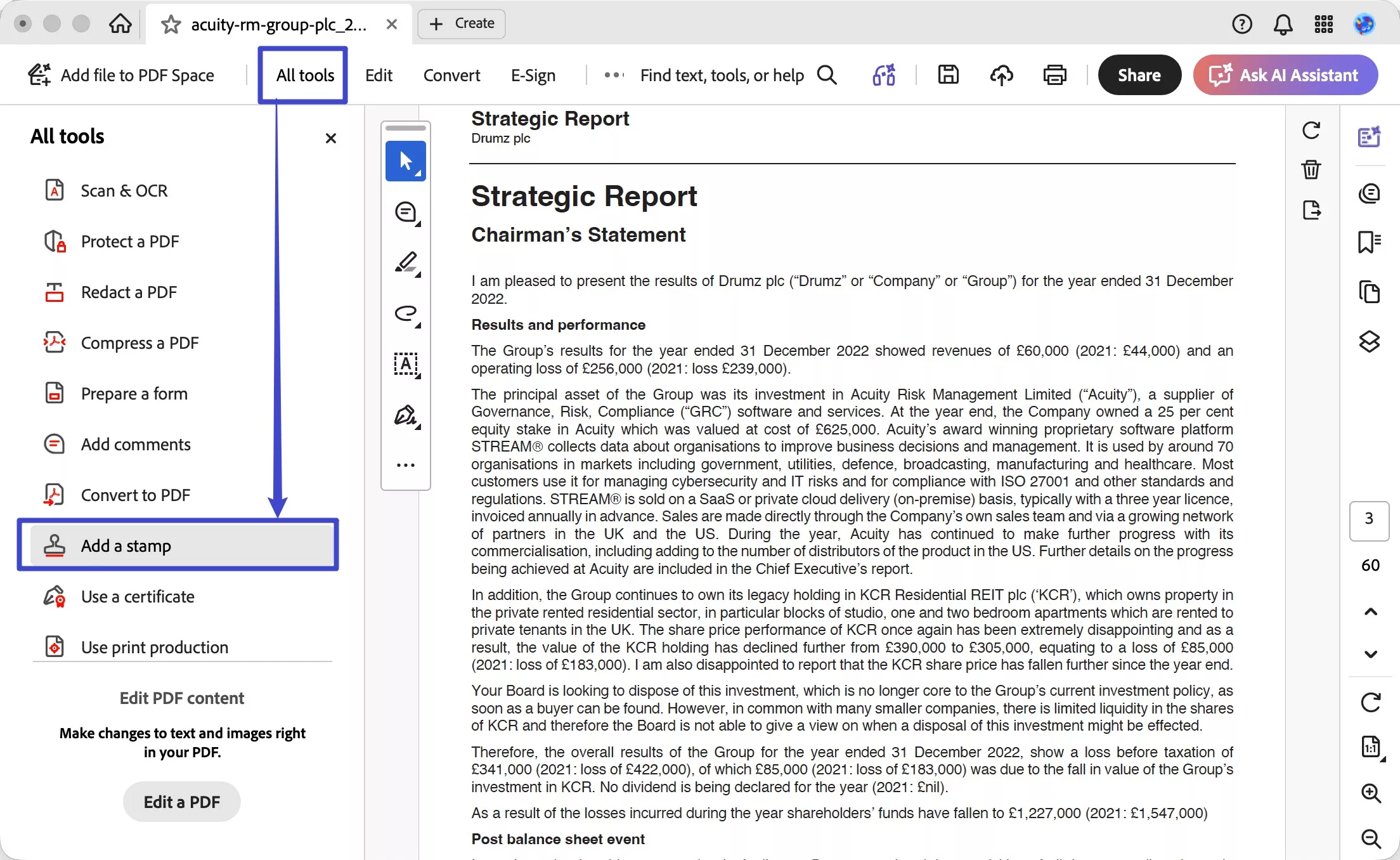Open the E-Sign menu tab
This screenshot has width=1400, height=860.
[533, 75]
